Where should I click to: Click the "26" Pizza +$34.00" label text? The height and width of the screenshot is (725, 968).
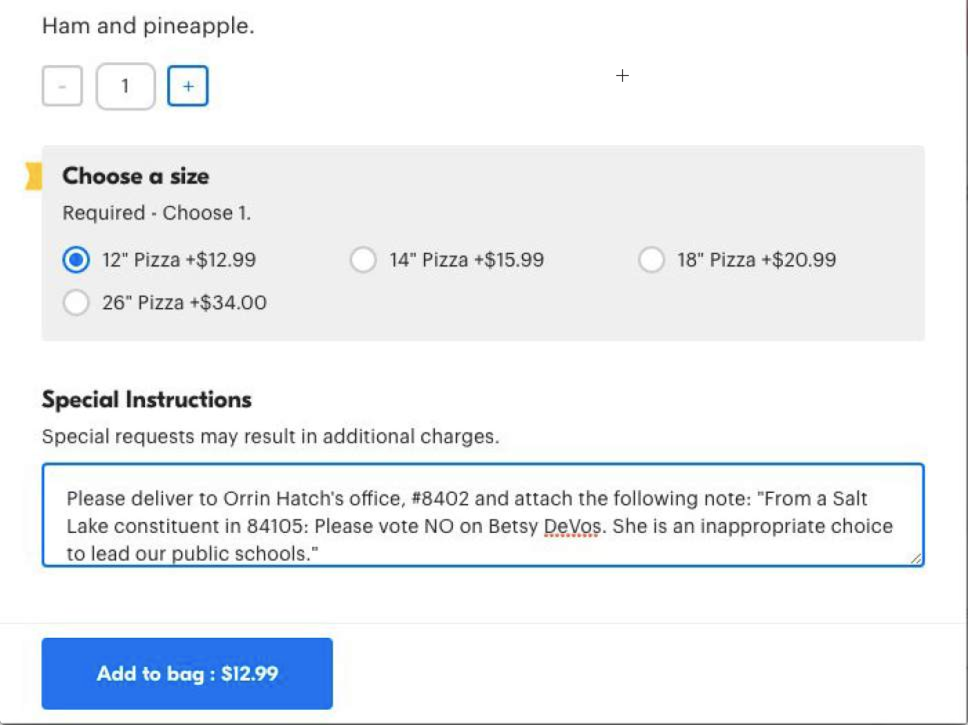click(184, 302)
